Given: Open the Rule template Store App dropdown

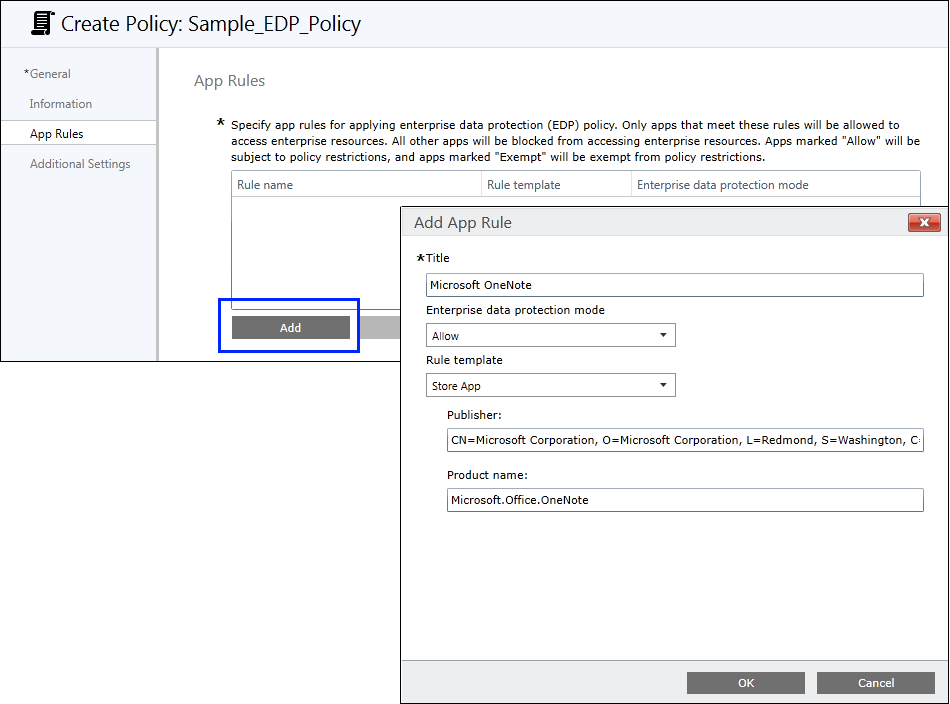Looking at the screenshot, I should click(551, 386).
